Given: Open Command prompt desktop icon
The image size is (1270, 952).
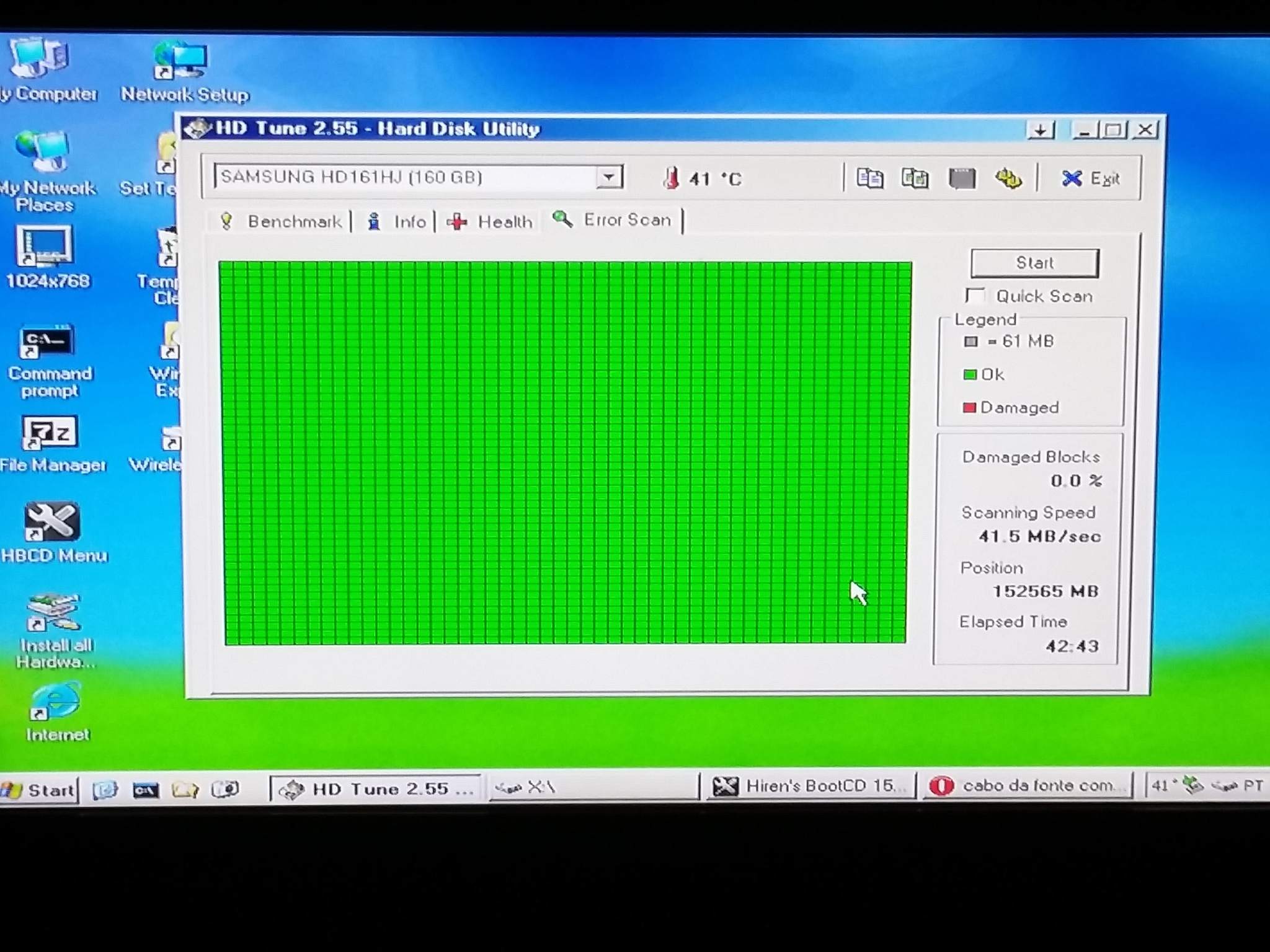Looking at the screenshot, I should tap(48, 361).
